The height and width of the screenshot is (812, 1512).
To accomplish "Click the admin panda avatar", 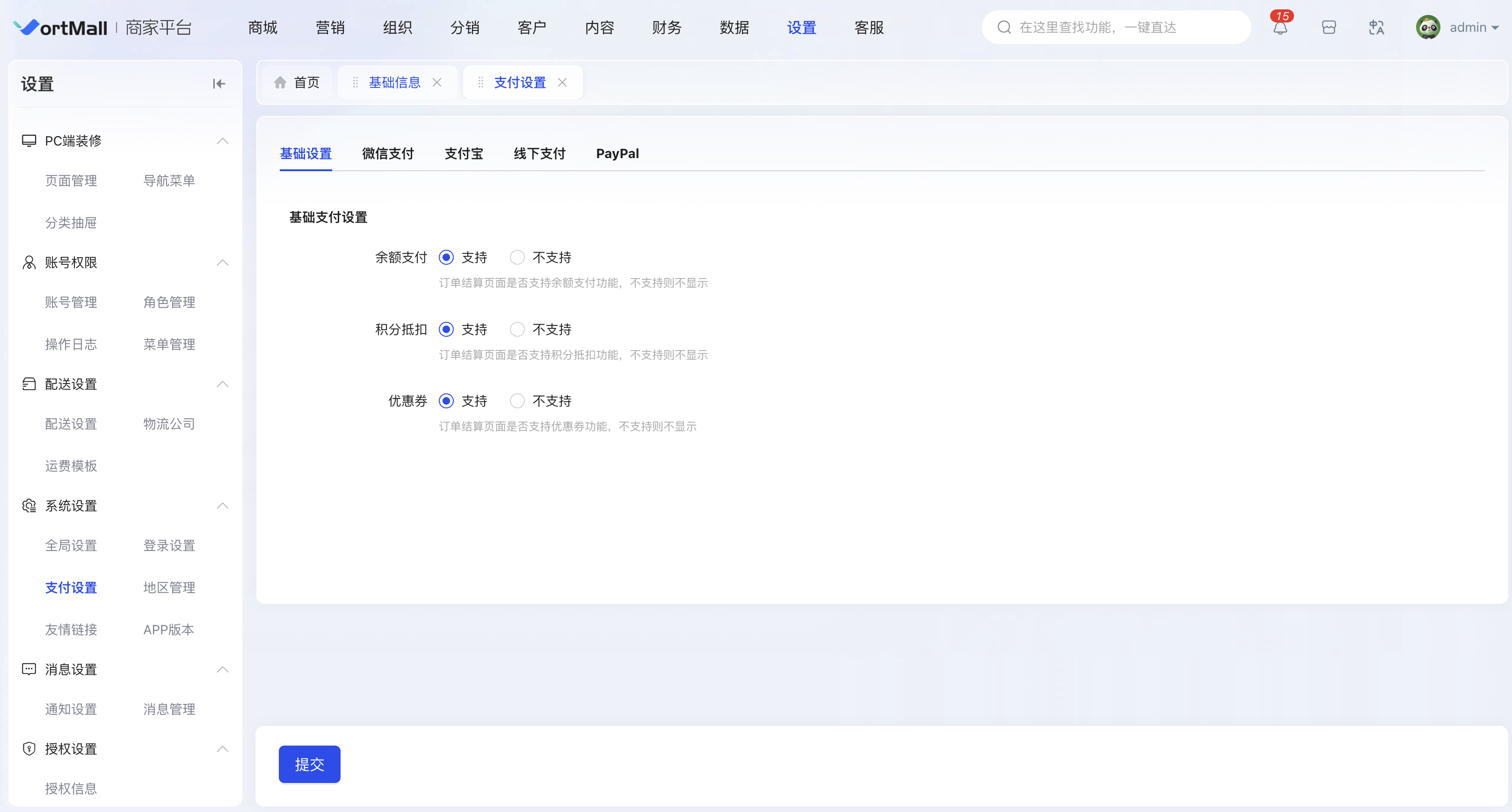I will 1428,28.
